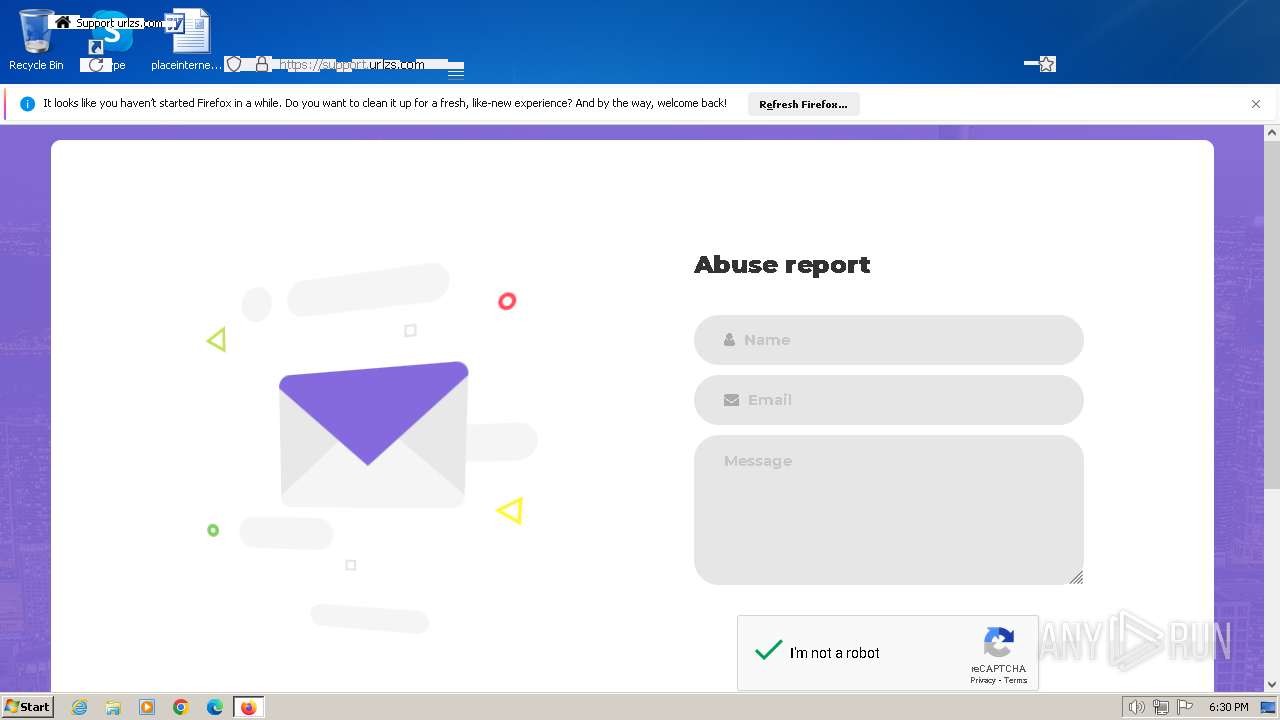Click the reCAPTCHA logo
This screenshot has width=1280, height=720.
point(999,643)
